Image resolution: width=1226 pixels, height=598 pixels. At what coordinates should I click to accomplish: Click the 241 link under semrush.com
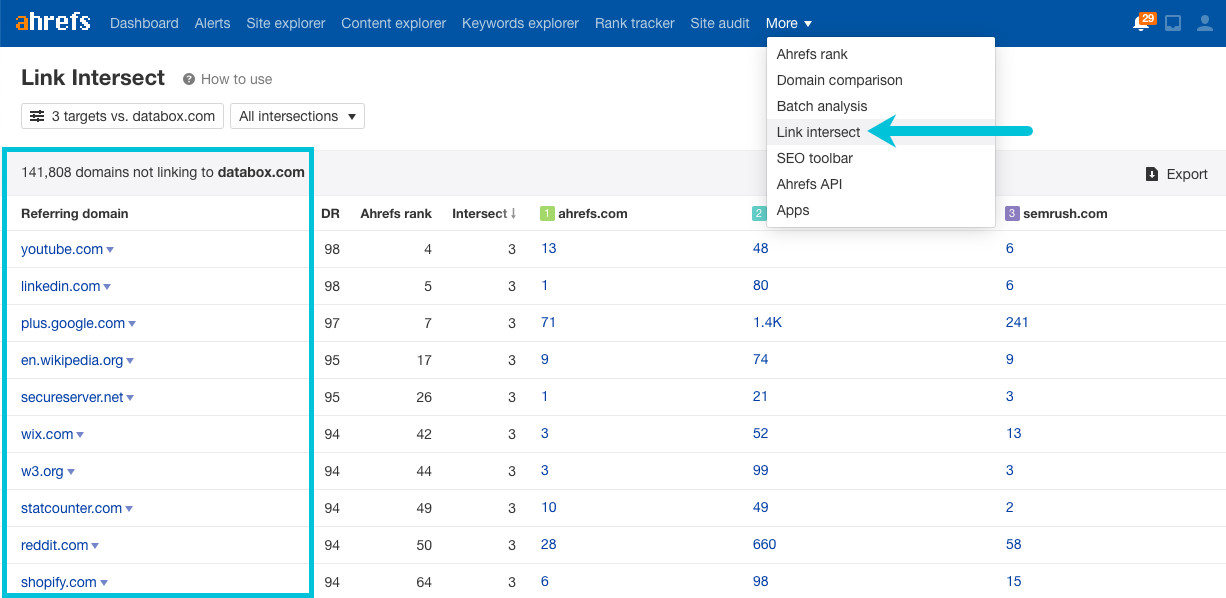click(x=1017, y=322)
